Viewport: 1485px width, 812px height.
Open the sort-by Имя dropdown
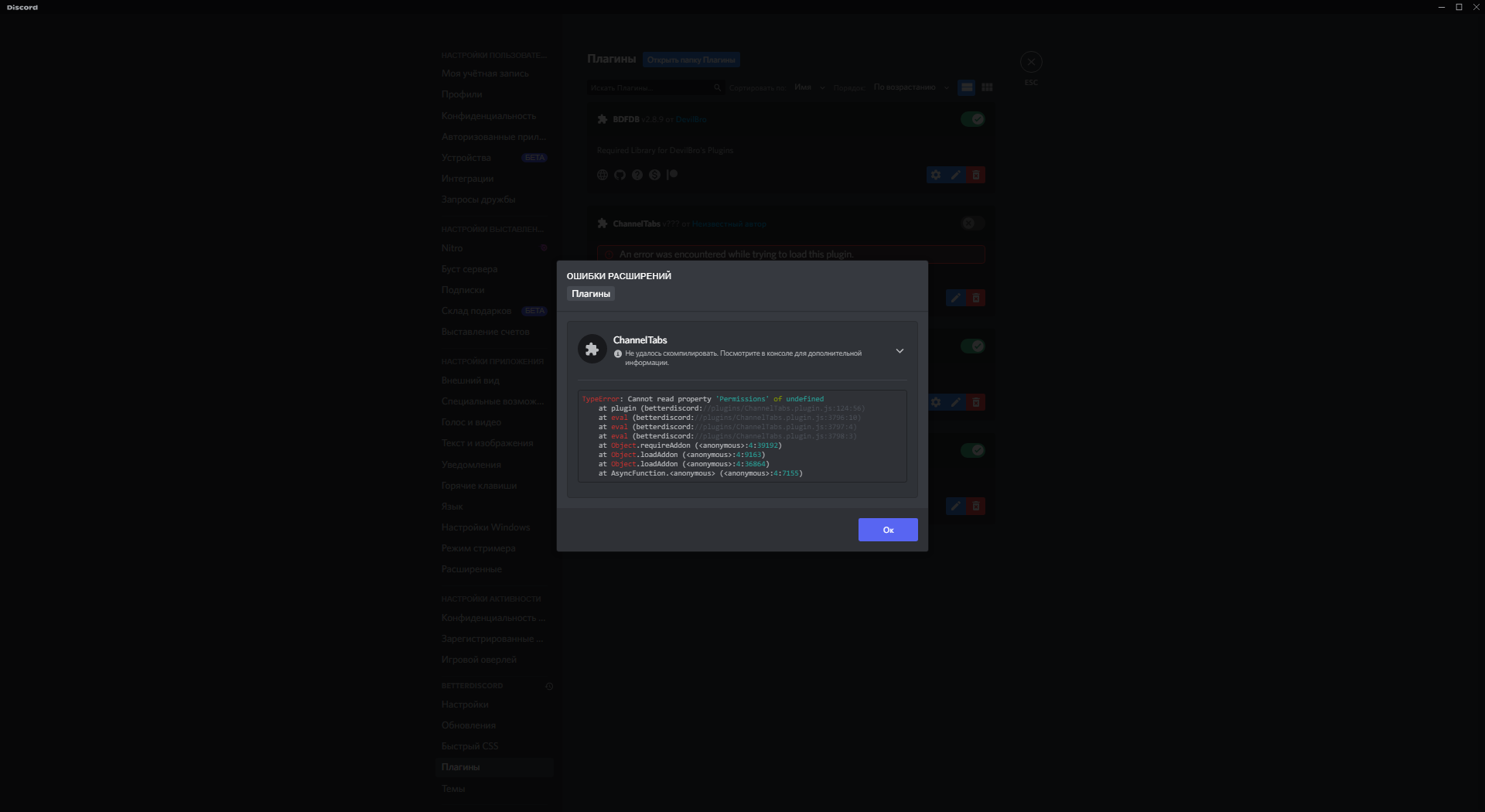point(810,87)
